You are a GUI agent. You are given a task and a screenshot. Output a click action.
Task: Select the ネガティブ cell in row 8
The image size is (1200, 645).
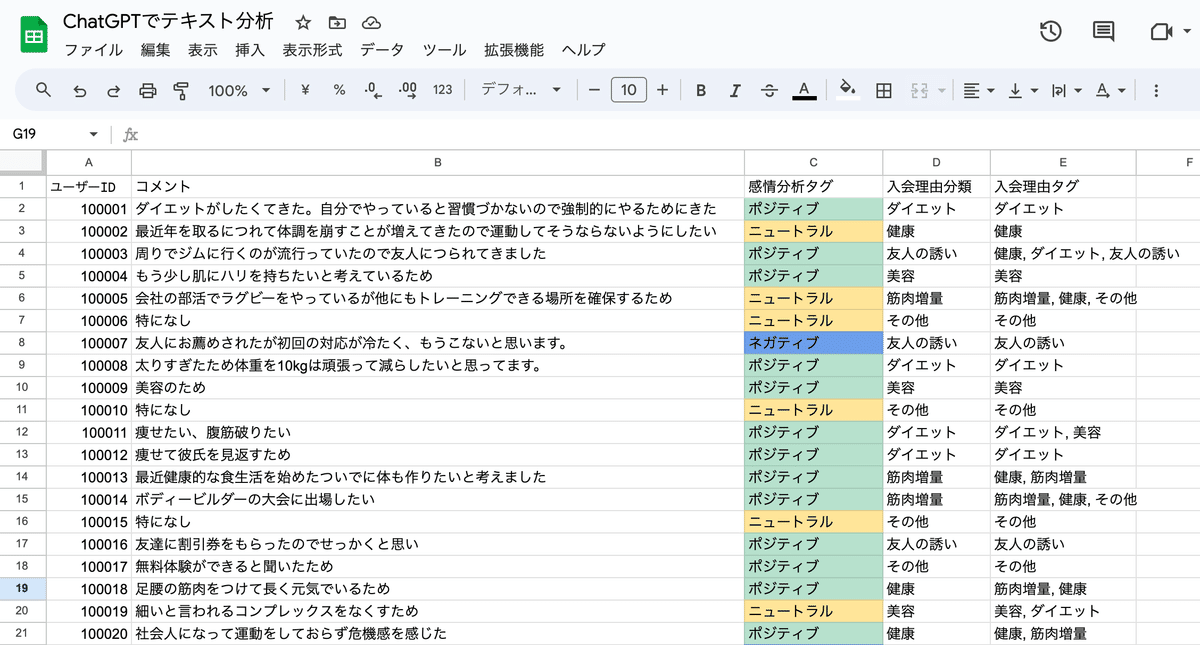point(814,343)
